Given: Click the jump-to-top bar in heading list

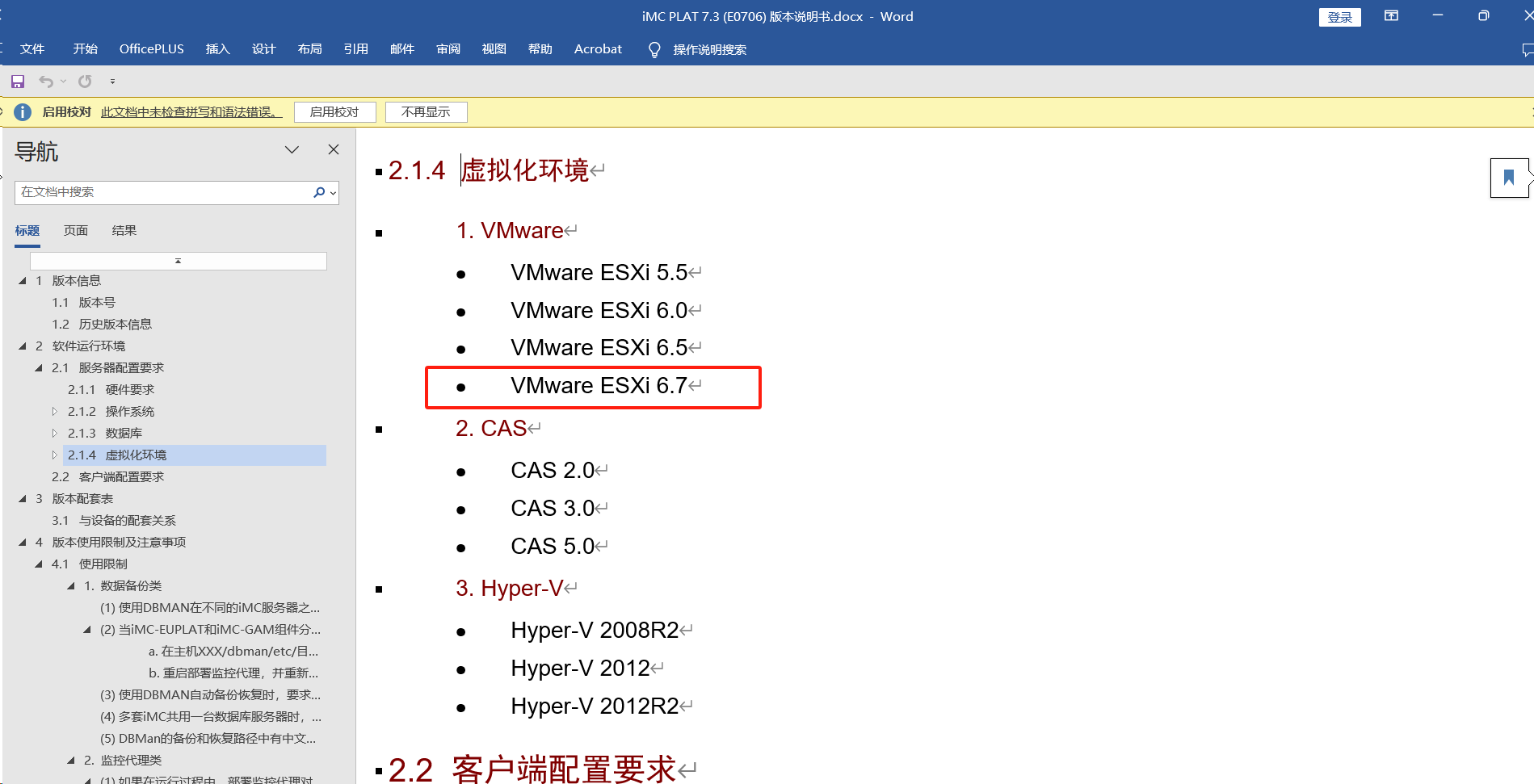Looking at the screenshot, I should pos(179,261).
